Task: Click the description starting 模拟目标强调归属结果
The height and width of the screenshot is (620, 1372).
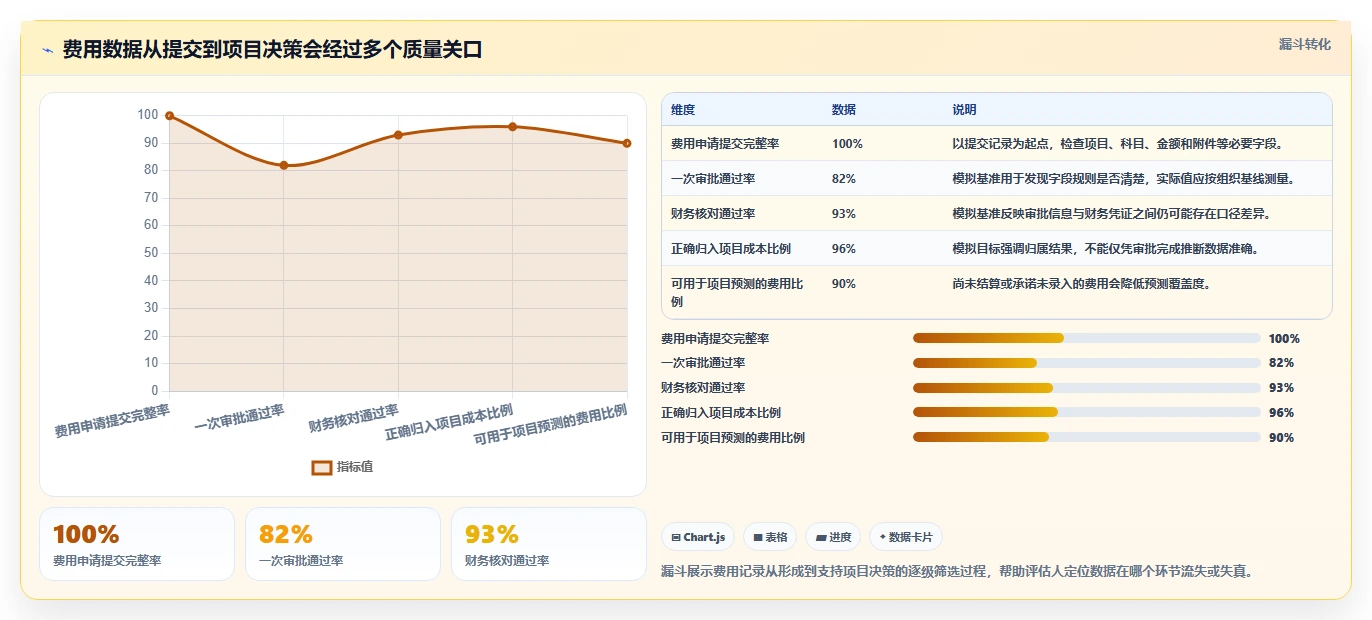Action: coord(1105,249)
